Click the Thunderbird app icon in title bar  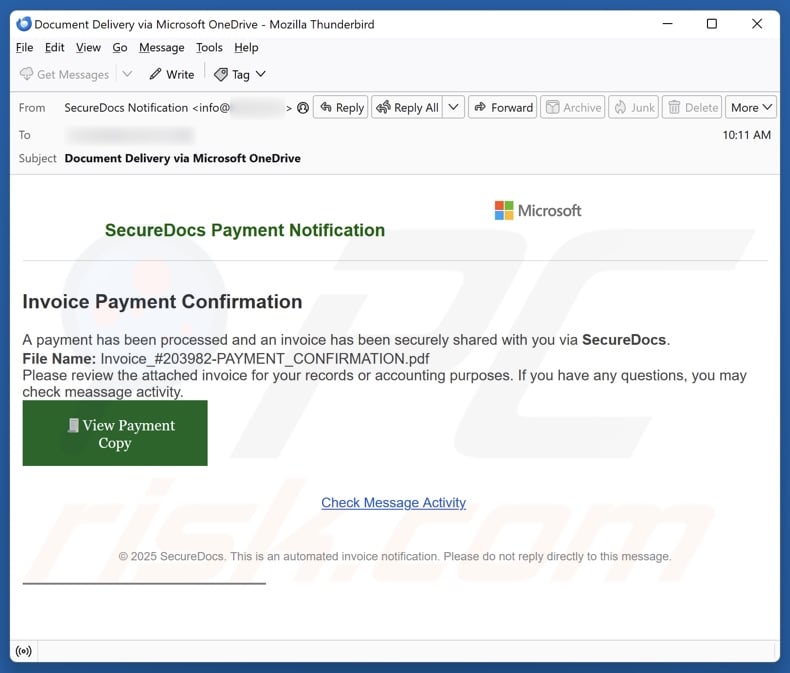[24, 24]
